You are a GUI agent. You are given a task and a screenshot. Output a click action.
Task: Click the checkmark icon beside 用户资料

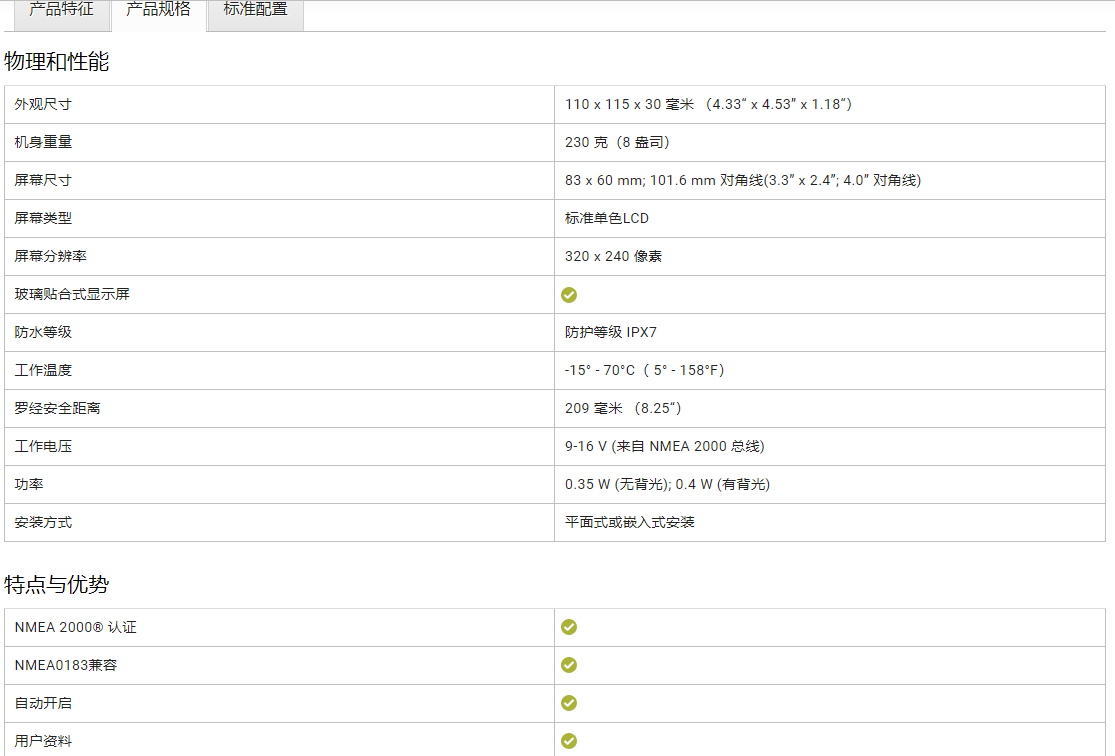coord(569,741)
